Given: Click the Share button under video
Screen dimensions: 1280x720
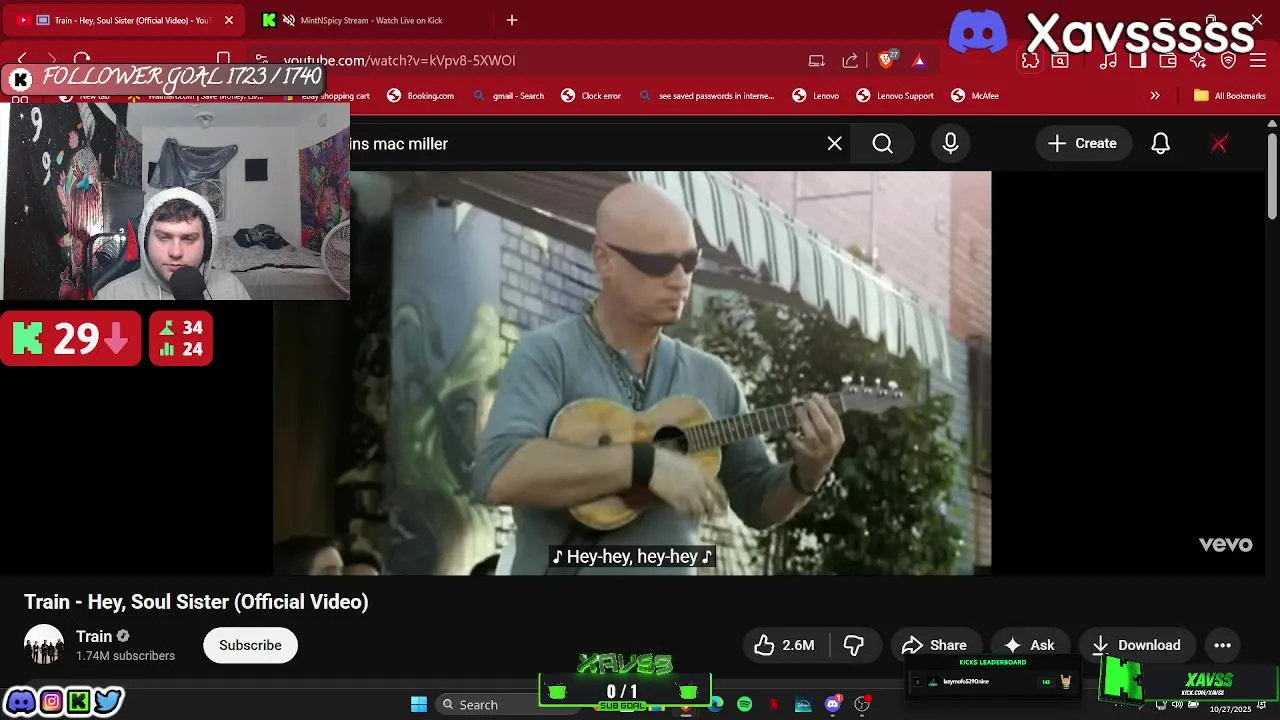Looking at the screenshot, I should point(934,645).
